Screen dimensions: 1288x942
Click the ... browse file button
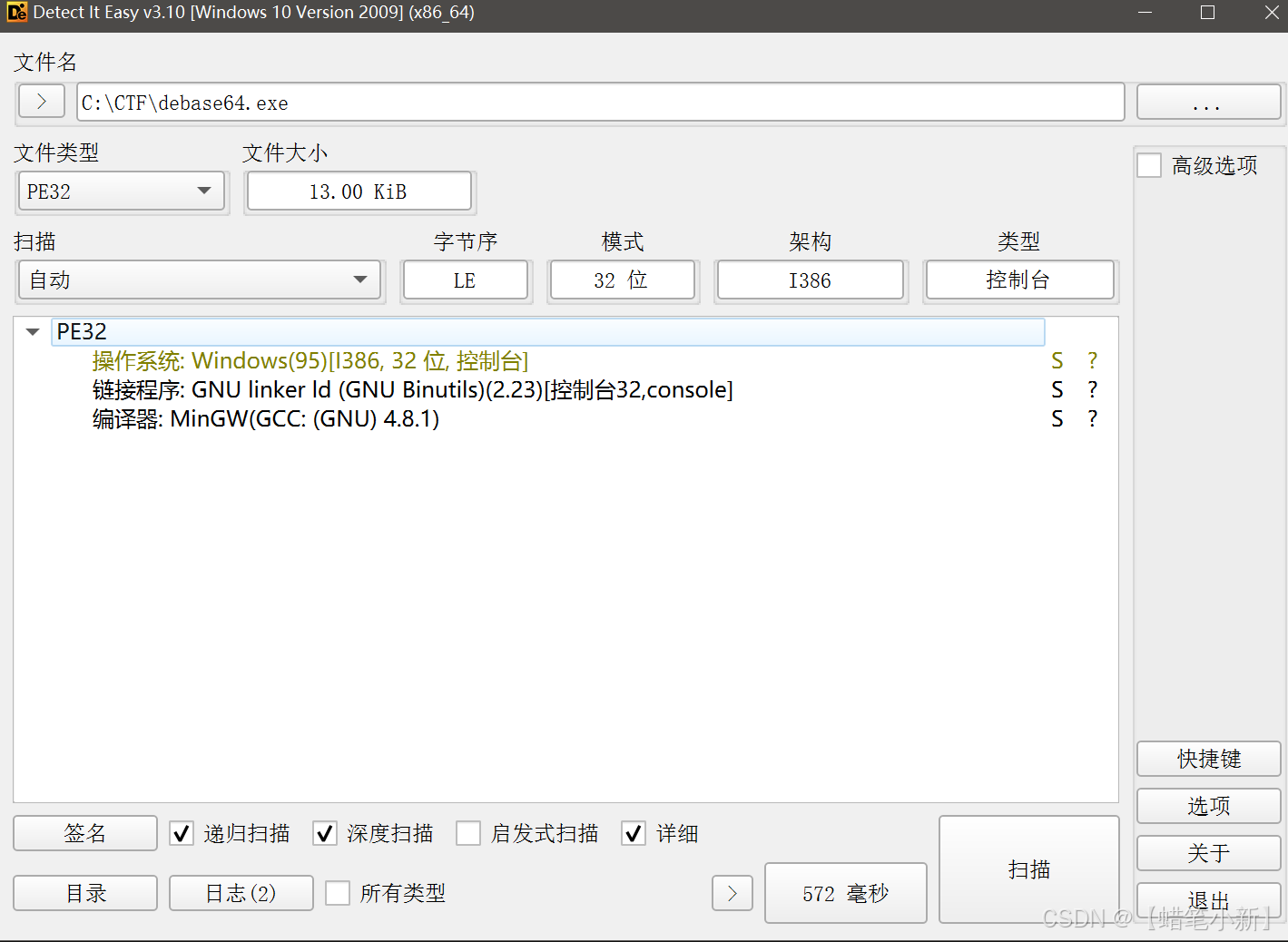tap(1208, 102)
